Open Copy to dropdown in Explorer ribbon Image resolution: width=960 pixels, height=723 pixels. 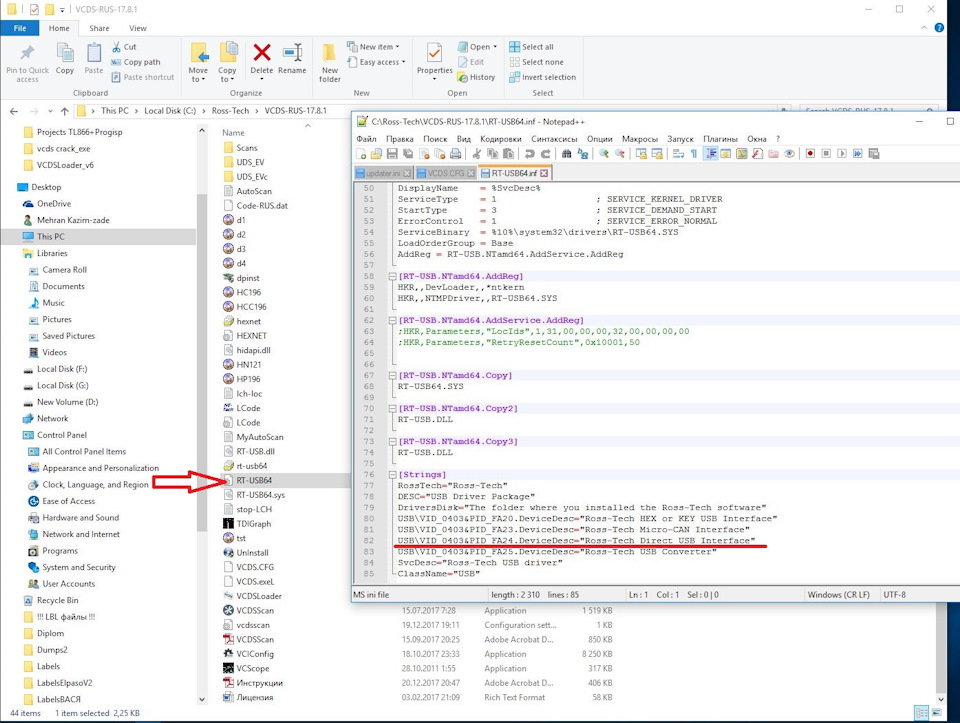coord(227,62)
